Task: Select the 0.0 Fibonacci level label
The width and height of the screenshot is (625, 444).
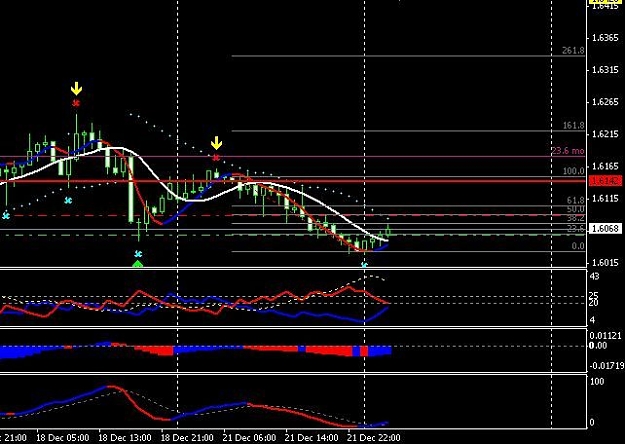Action: click(x=578, y=246)
